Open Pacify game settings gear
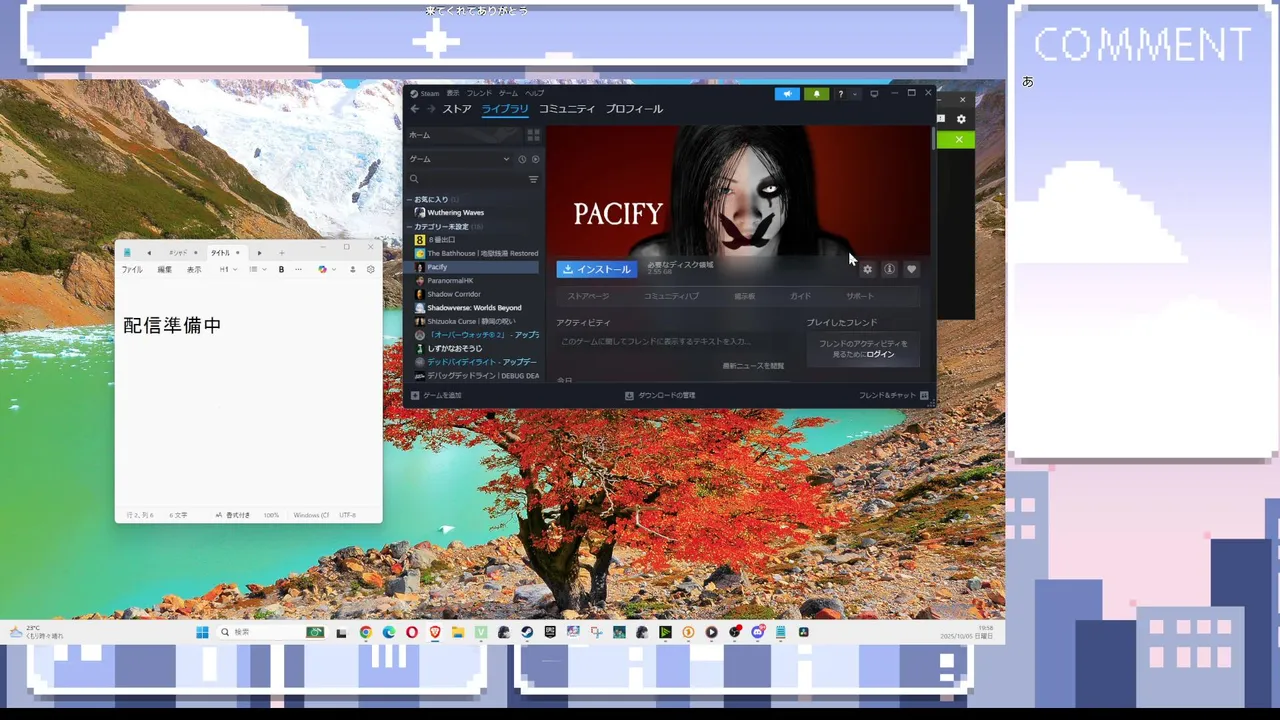The image size is (1280, 720). (x=867, y=269)
